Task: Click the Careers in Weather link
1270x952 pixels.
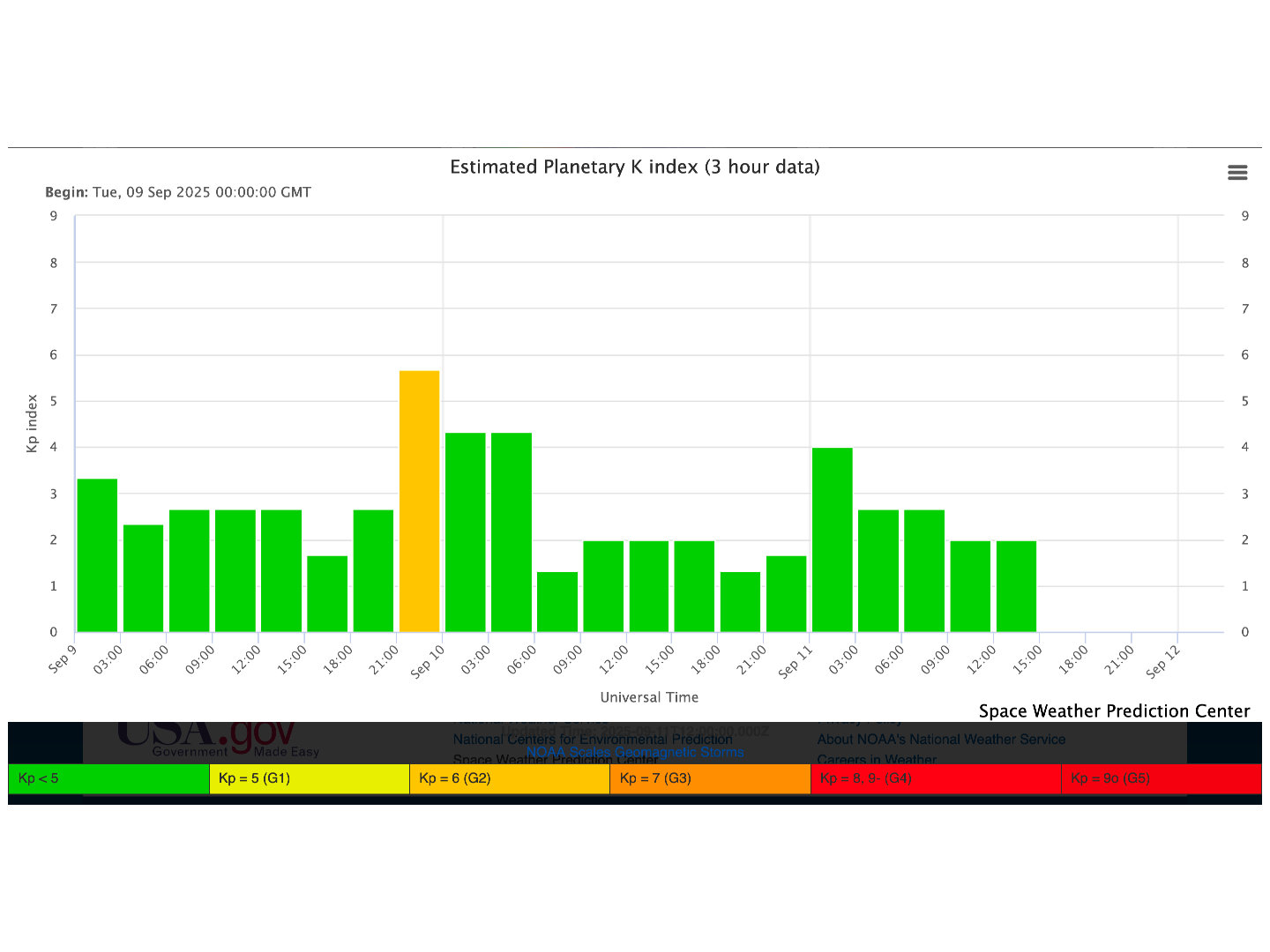Action: pos(877,758)
